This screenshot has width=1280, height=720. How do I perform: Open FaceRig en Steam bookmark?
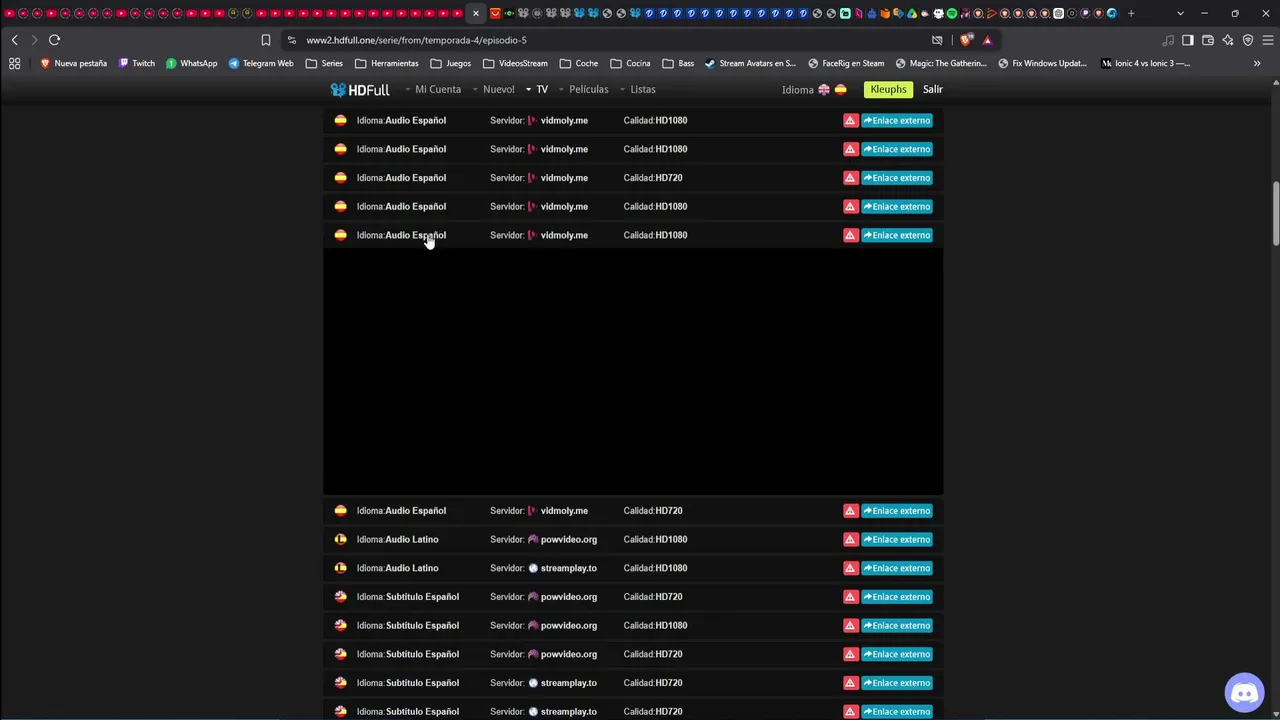point(846,63)
